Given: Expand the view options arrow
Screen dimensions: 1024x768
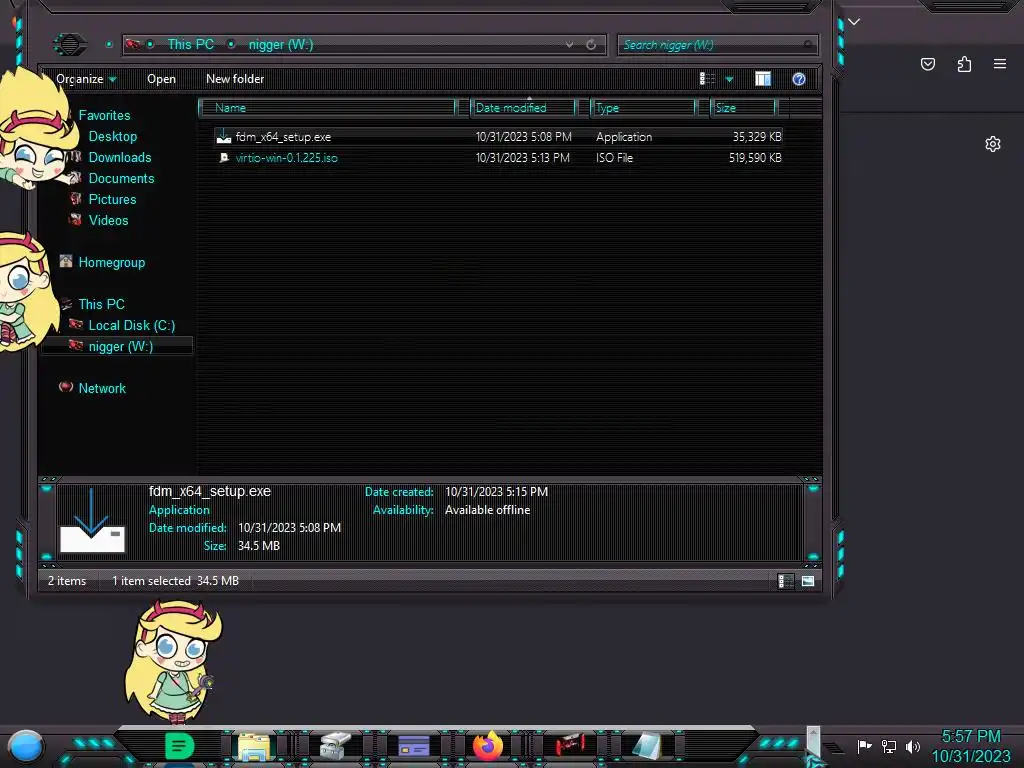Looking at the screenshot, I should [729, 80].
